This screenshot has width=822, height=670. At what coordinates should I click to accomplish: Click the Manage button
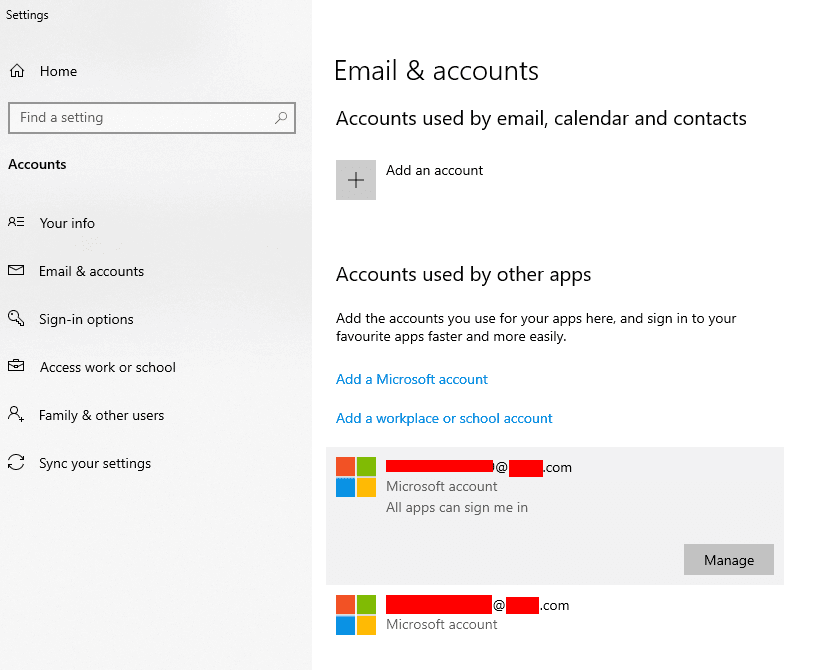tap(729, 559)
